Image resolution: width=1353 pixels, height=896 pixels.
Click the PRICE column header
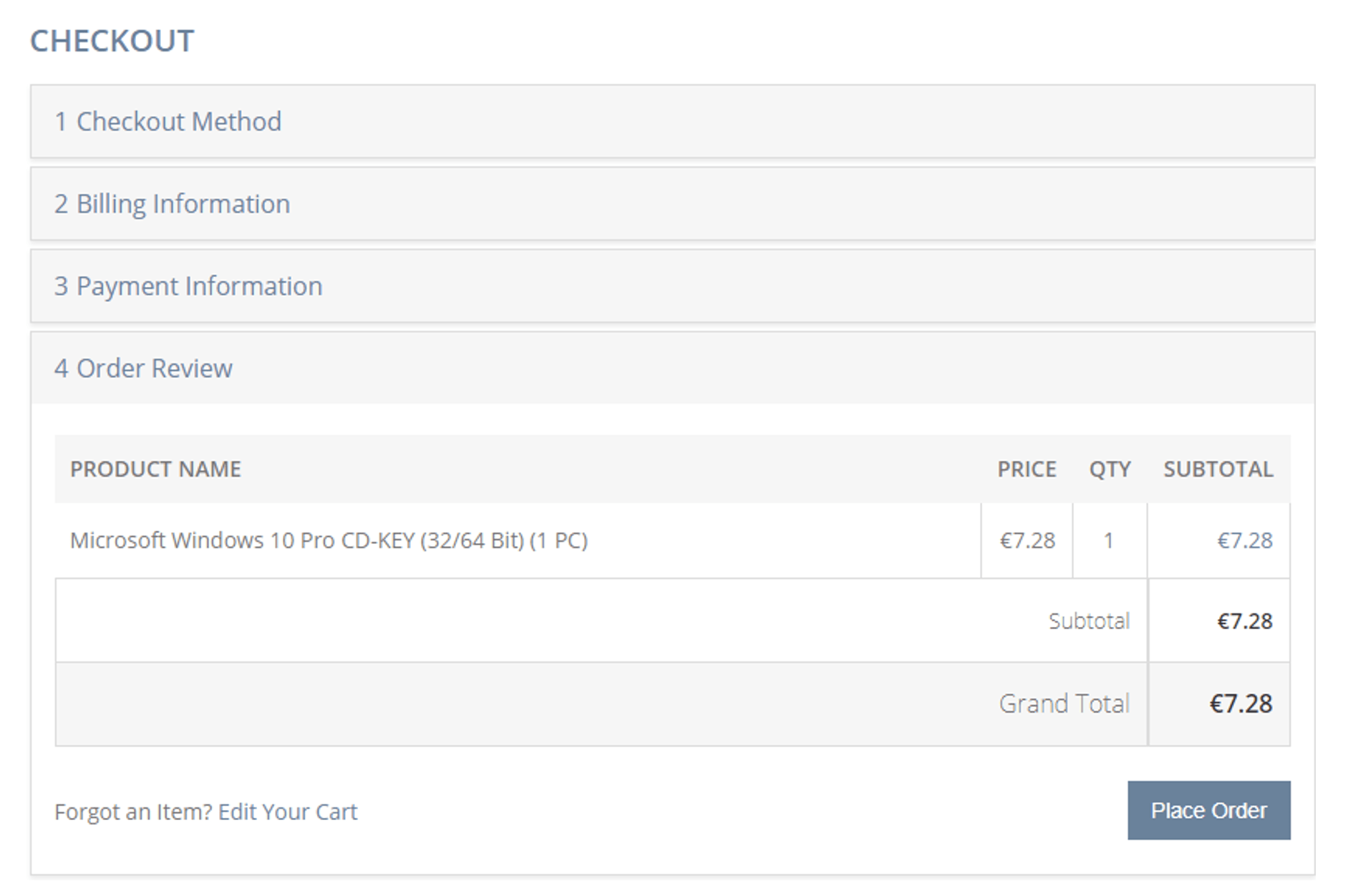[1027, 469]
